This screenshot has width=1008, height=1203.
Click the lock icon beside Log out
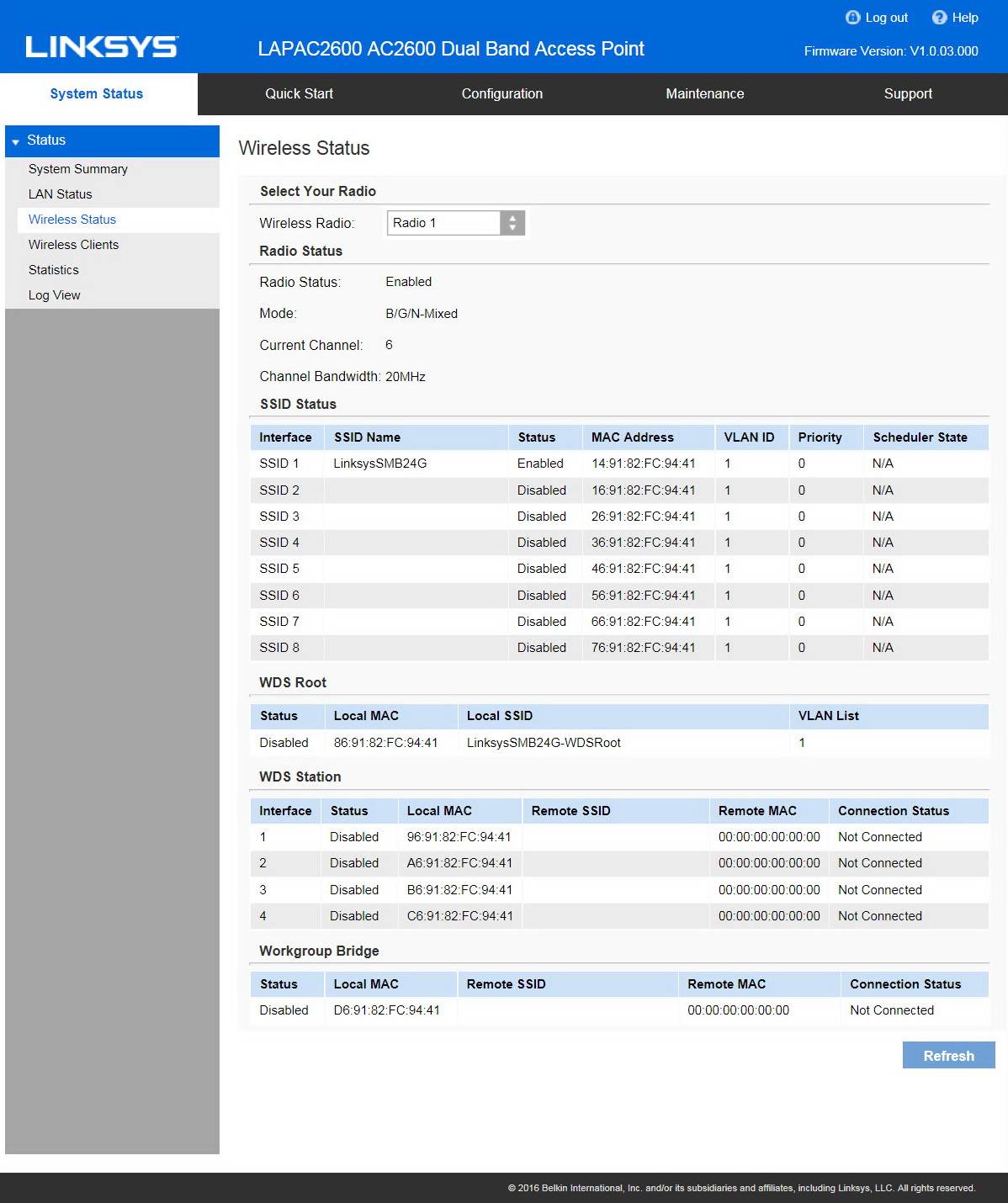coord(852,18)
